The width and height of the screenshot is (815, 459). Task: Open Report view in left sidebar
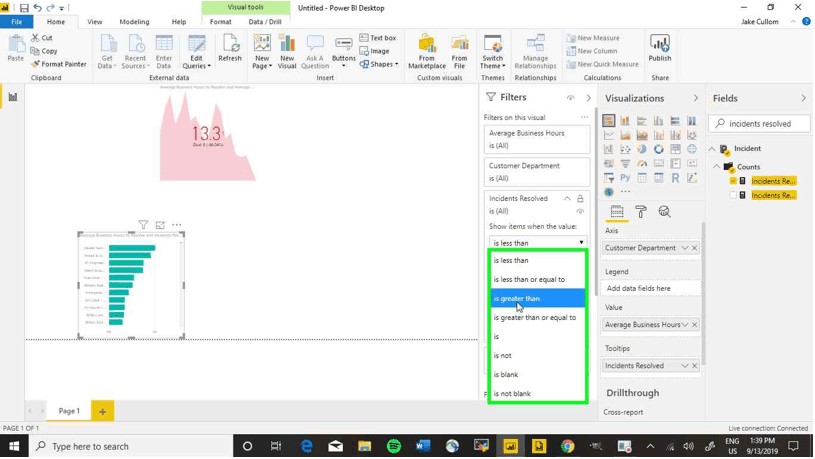point(12,97)
